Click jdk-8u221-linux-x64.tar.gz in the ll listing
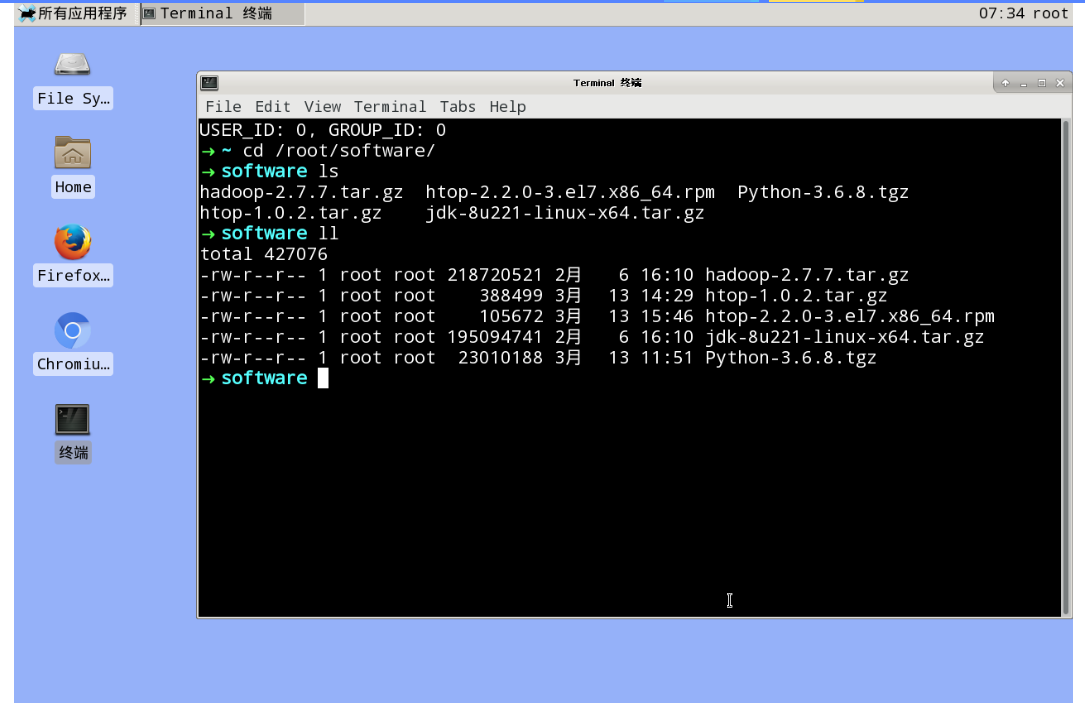 (x=844, y=338)
